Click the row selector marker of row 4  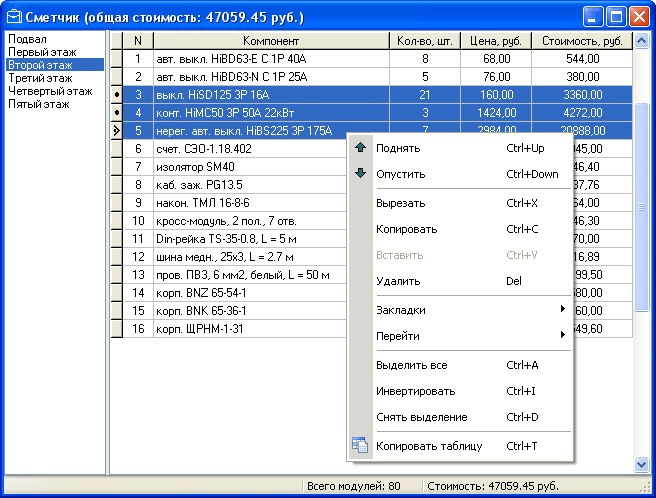click(117, 113)
